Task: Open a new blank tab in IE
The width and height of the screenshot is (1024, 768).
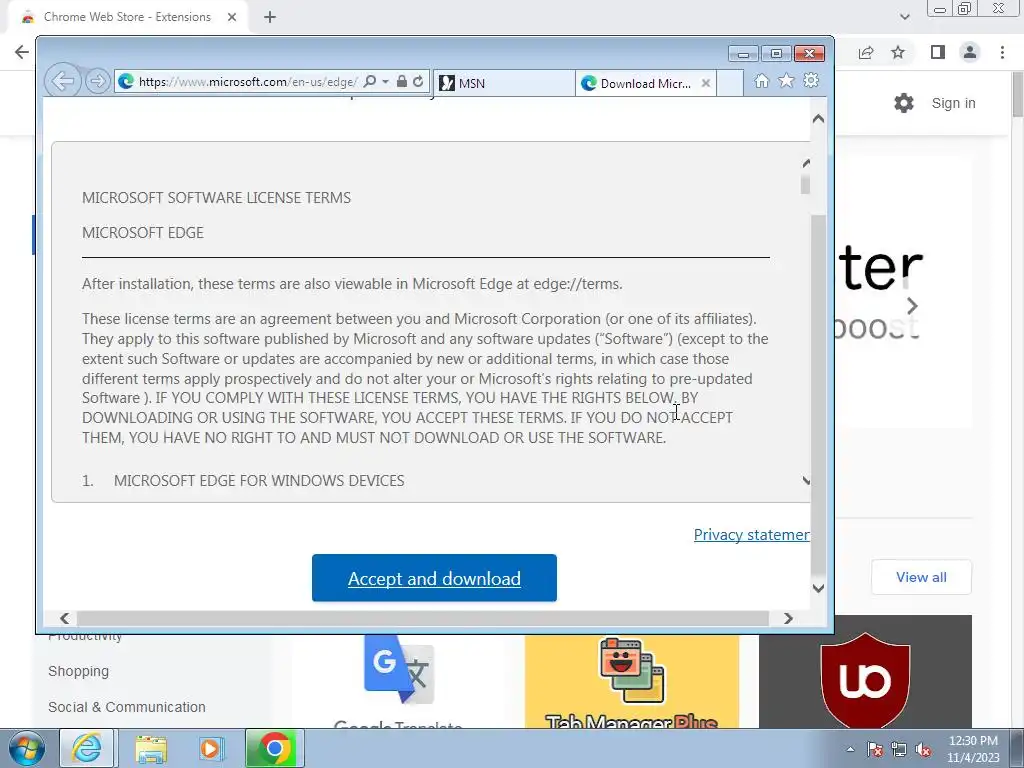Action: 730,83
